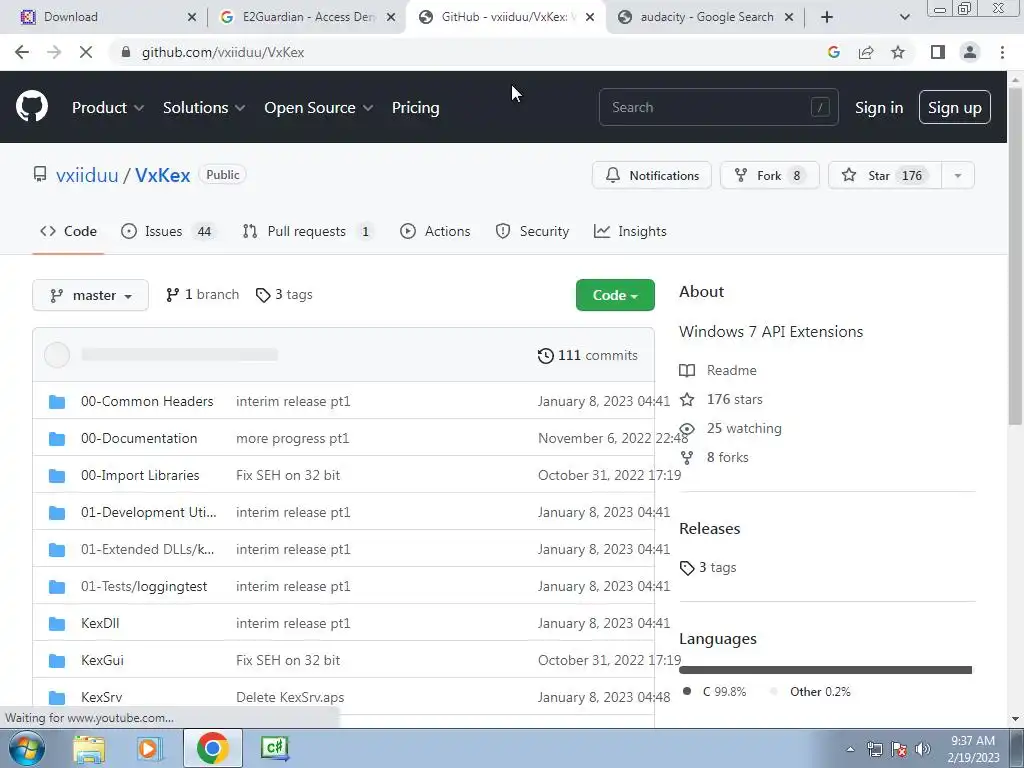The height and width of the screenshot is (768, 1024).
Task: Click the Fork button
Action: (x=770, y=175)
